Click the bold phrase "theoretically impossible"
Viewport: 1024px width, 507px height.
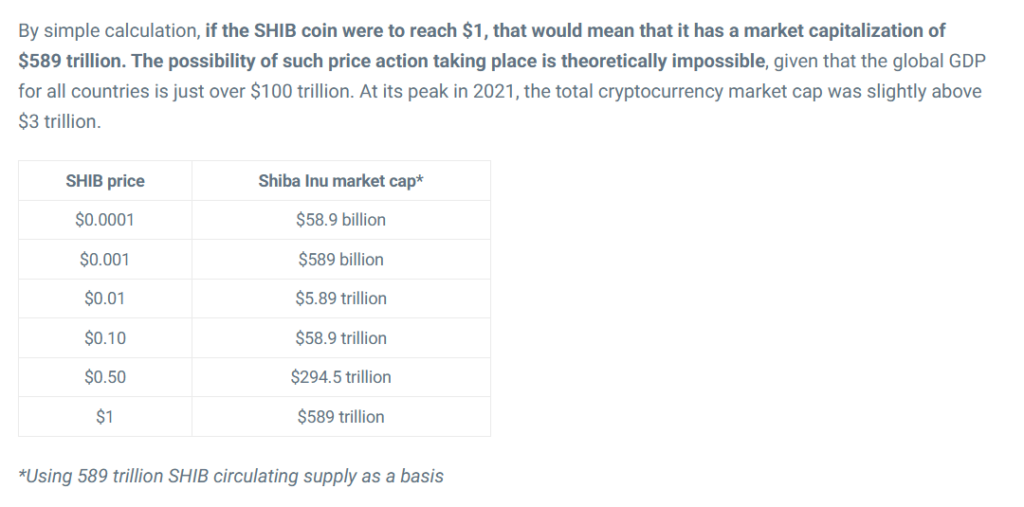point(664,61)
